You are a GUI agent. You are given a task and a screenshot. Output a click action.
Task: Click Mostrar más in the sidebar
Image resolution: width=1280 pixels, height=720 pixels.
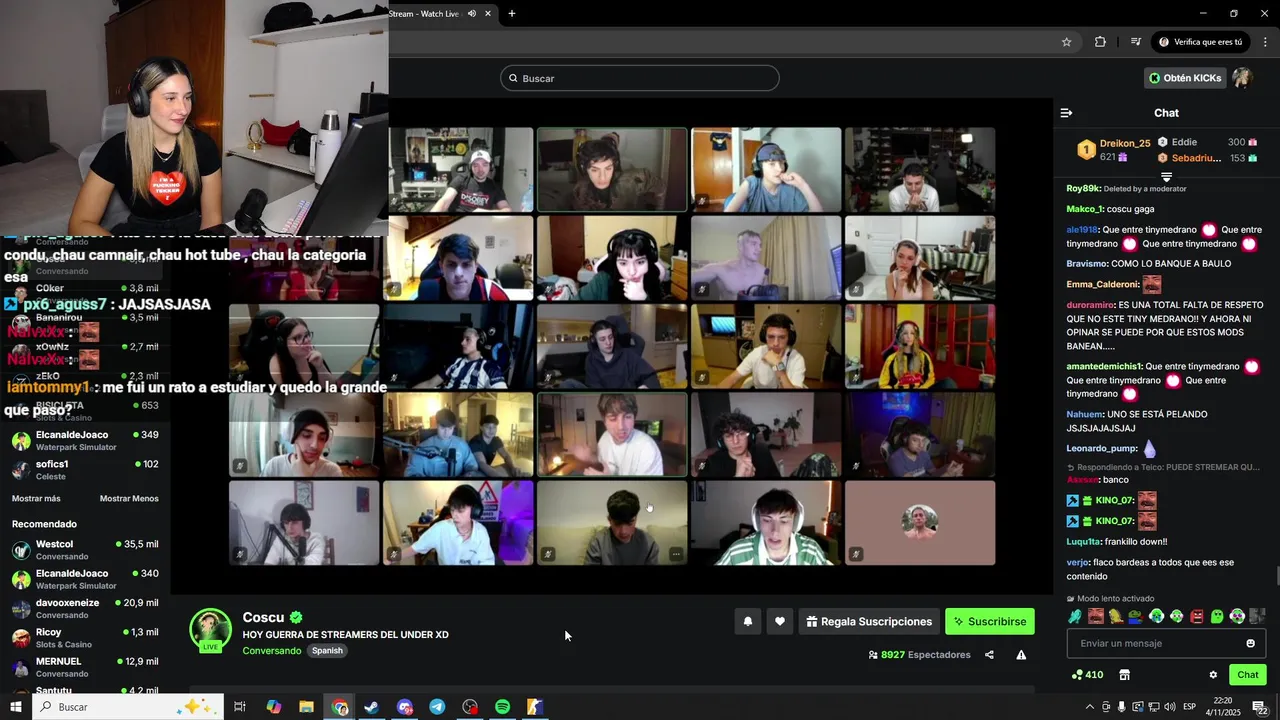(36, 498)
